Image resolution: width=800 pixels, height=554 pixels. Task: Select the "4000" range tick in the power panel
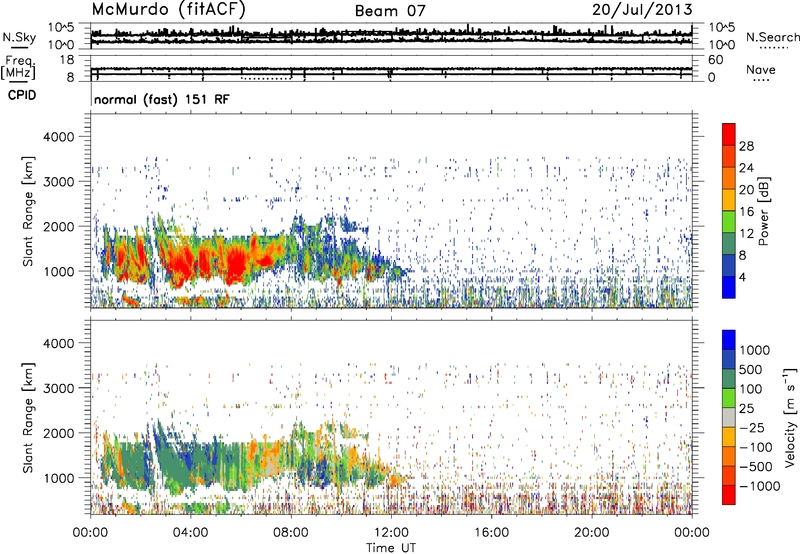[x=59, y=137]
